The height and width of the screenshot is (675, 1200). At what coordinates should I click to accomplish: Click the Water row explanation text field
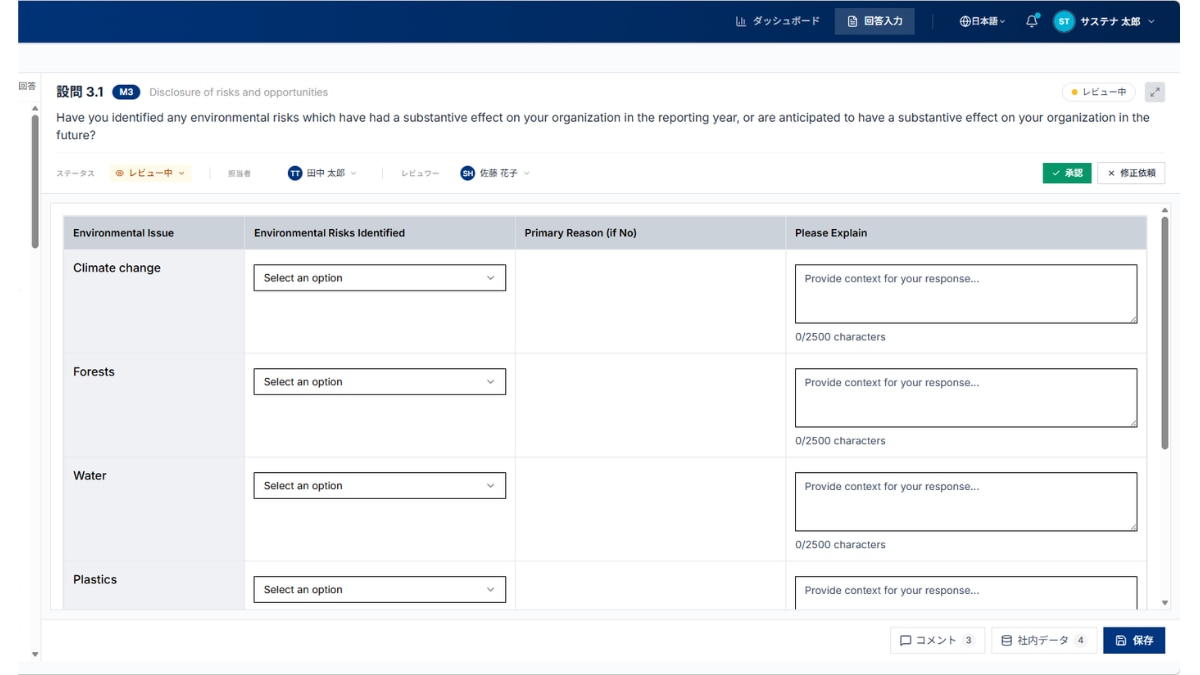964,500
